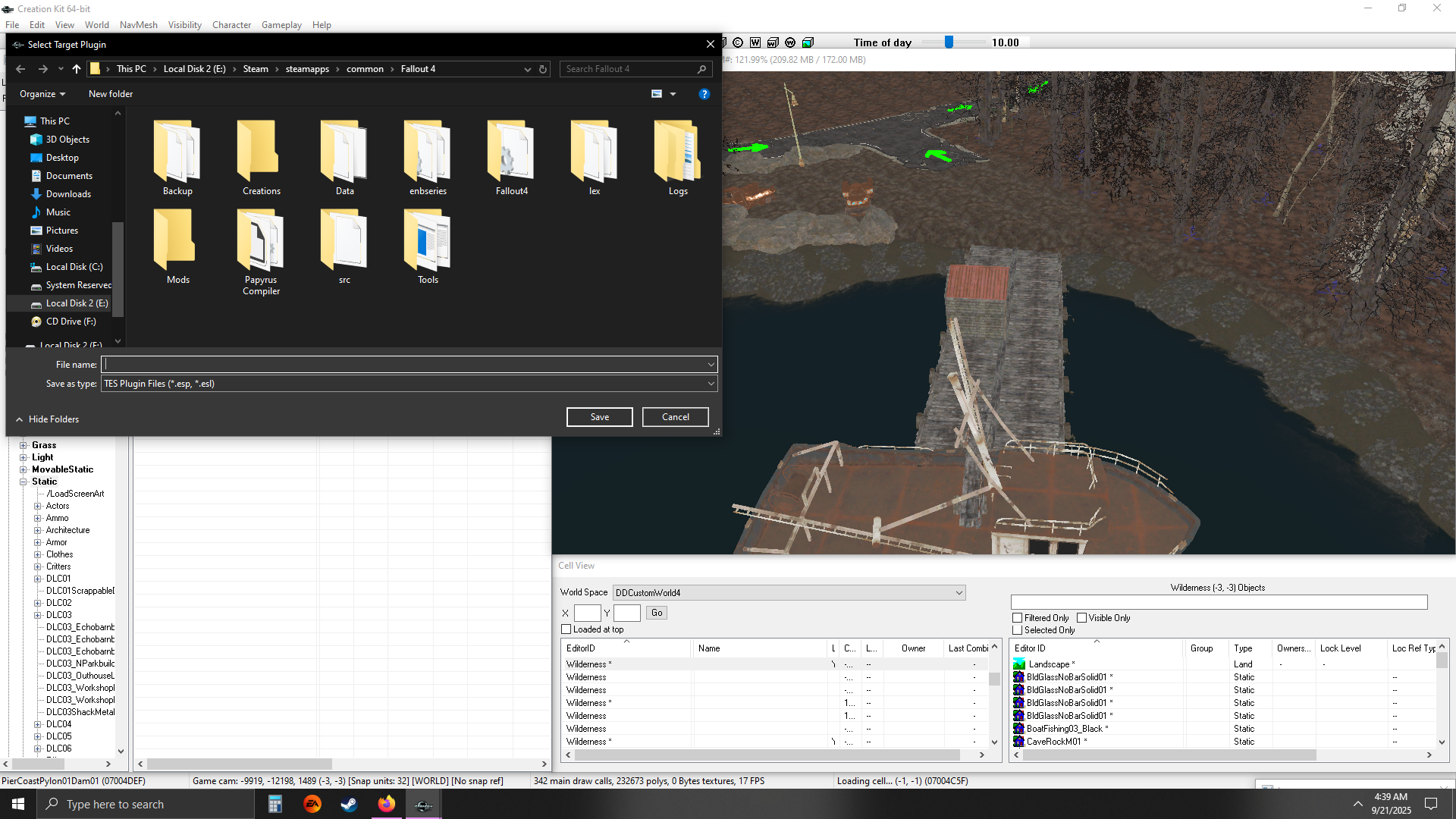The width and height of the screenshot is (1456, 819).
Task: Open the Papyrus Compiler folder
Action: tap(261, 253)
